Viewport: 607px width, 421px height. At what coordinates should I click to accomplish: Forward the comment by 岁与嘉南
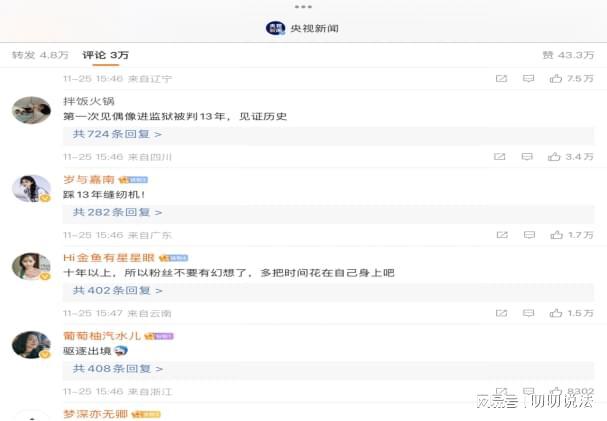[x=502, y=235]
